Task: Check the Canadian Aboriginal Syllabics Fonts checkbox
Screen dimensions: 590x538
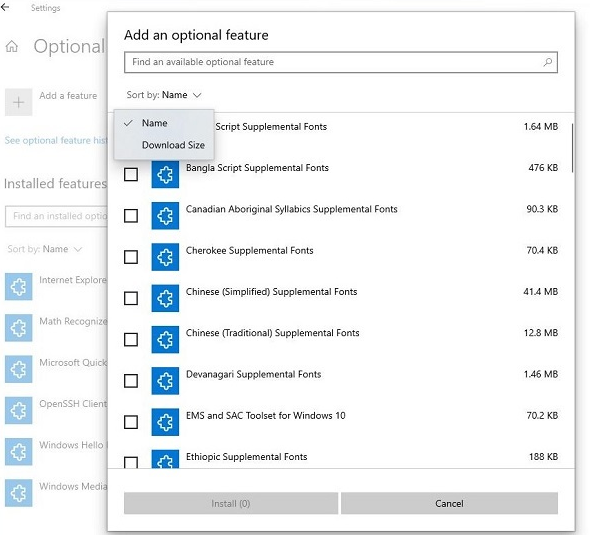Action: click(x=131, y=216)
